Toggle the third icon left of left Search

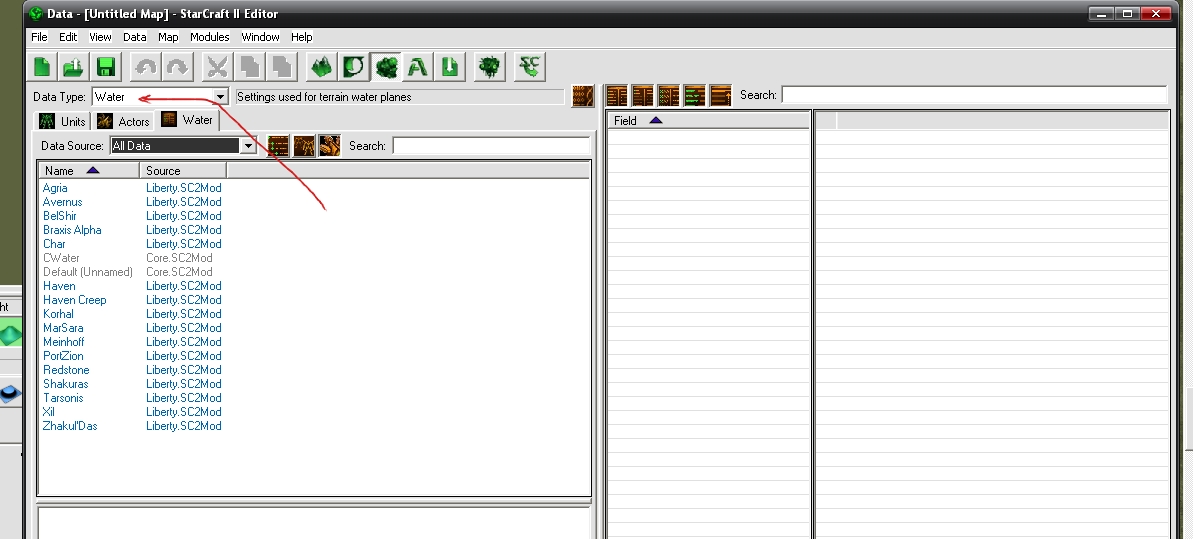point(329,145)
